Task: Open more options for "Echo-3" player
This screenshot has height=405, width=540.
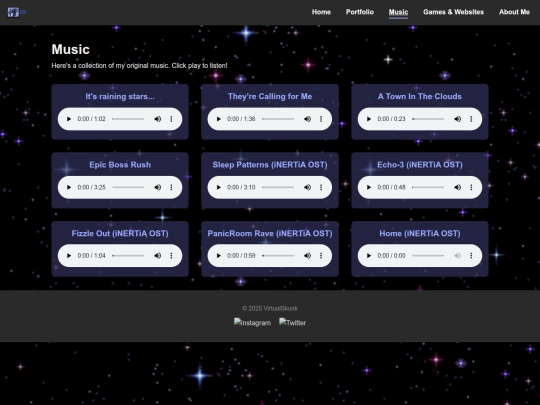Action: [471, 187]
